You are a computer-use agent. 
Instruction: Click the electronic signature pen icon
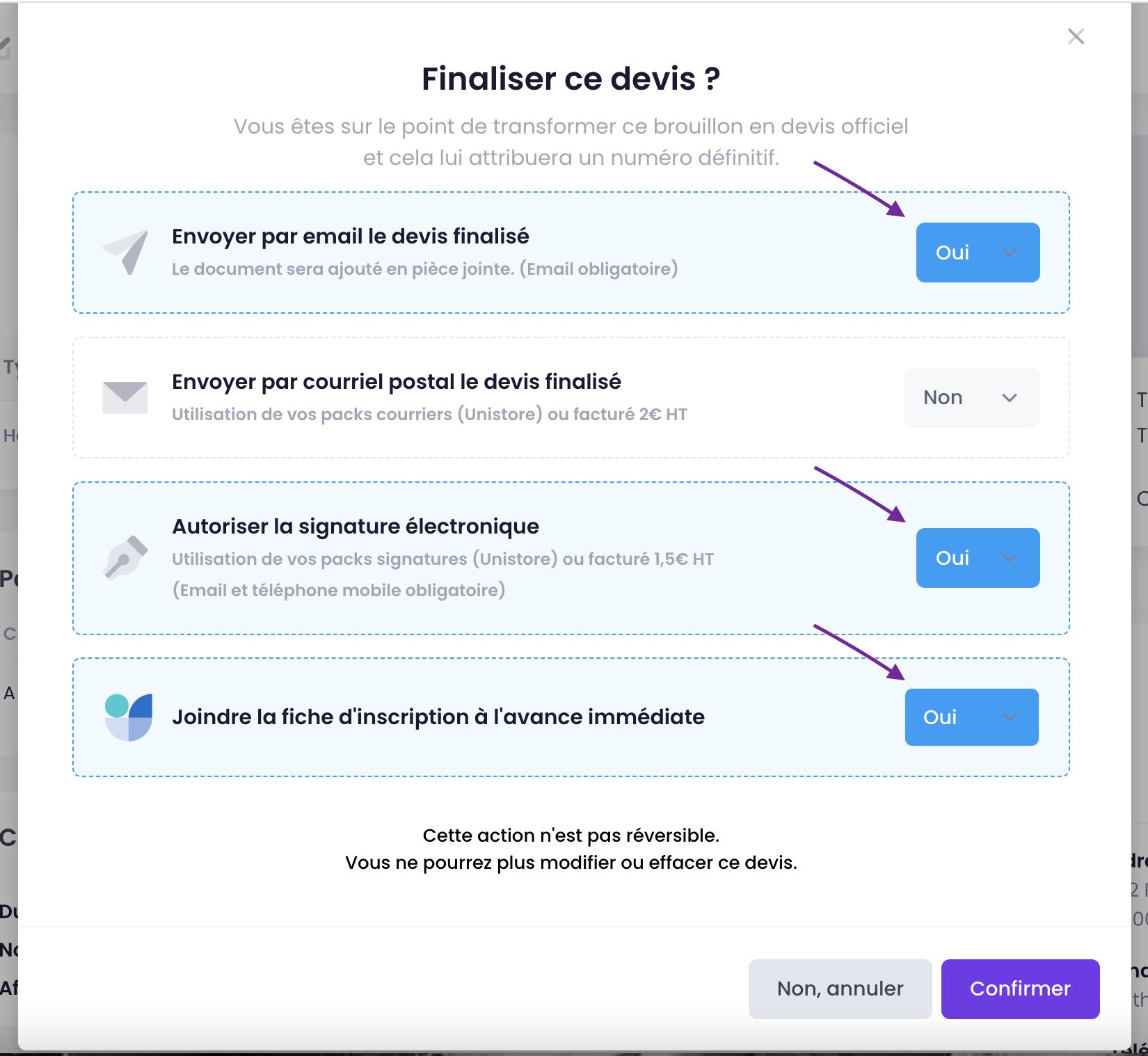pyautogui.click(x=126, y=557)
